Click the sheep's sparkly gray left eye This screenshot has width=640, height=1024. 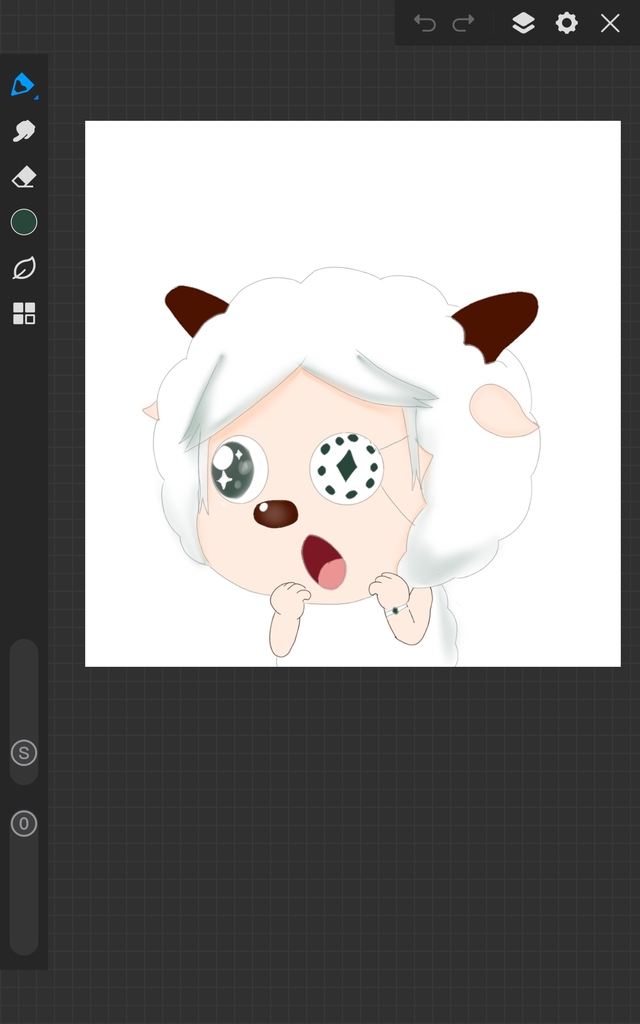tap(236, 468)
